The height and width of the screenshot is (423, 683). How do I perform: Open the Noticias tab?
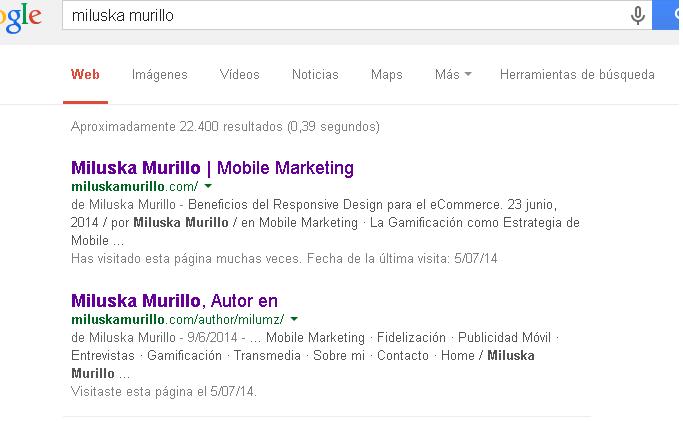(x=315, y=74)
